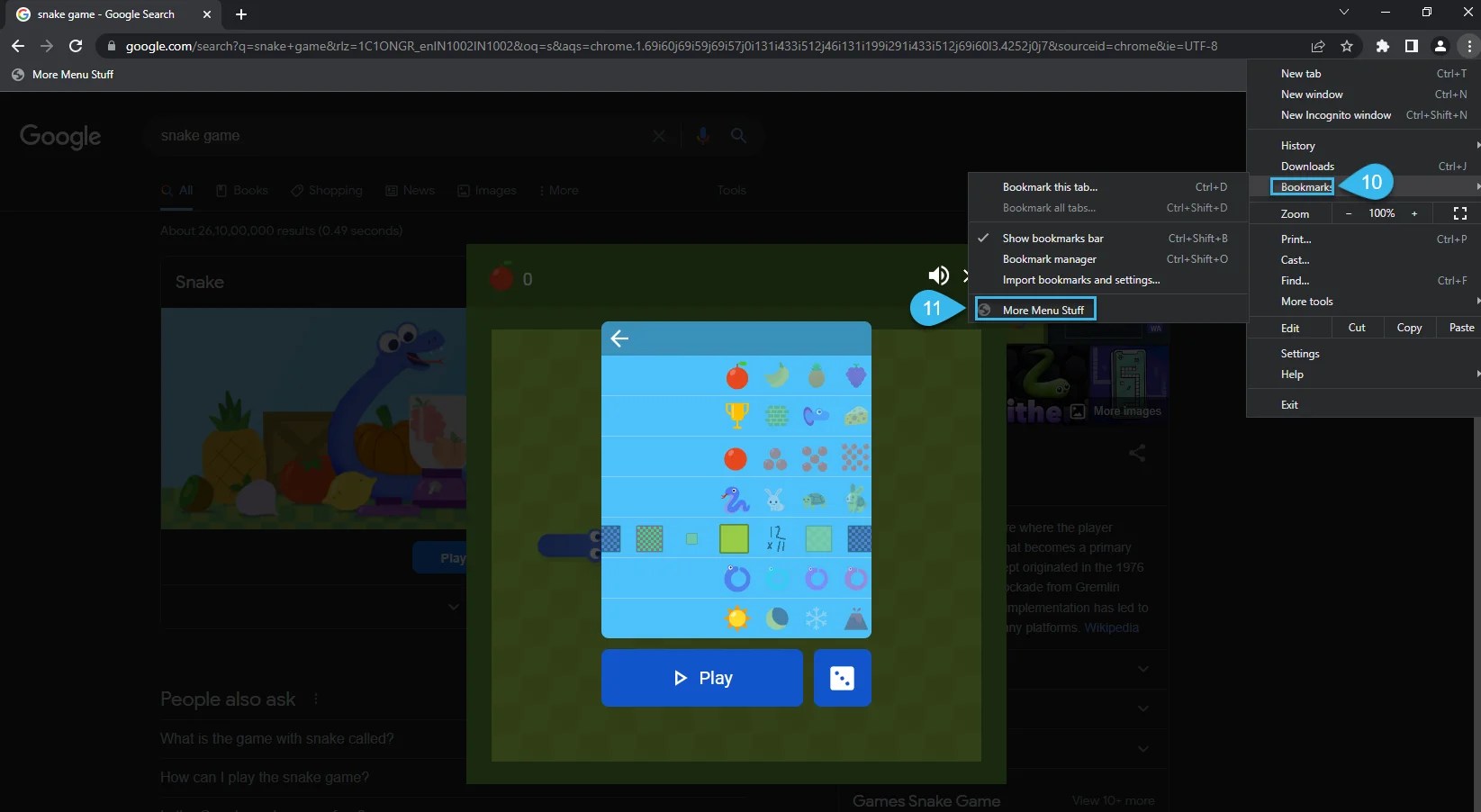
Task: Toggle Show bookmarks bar option
Action: tap(1053, 238)
